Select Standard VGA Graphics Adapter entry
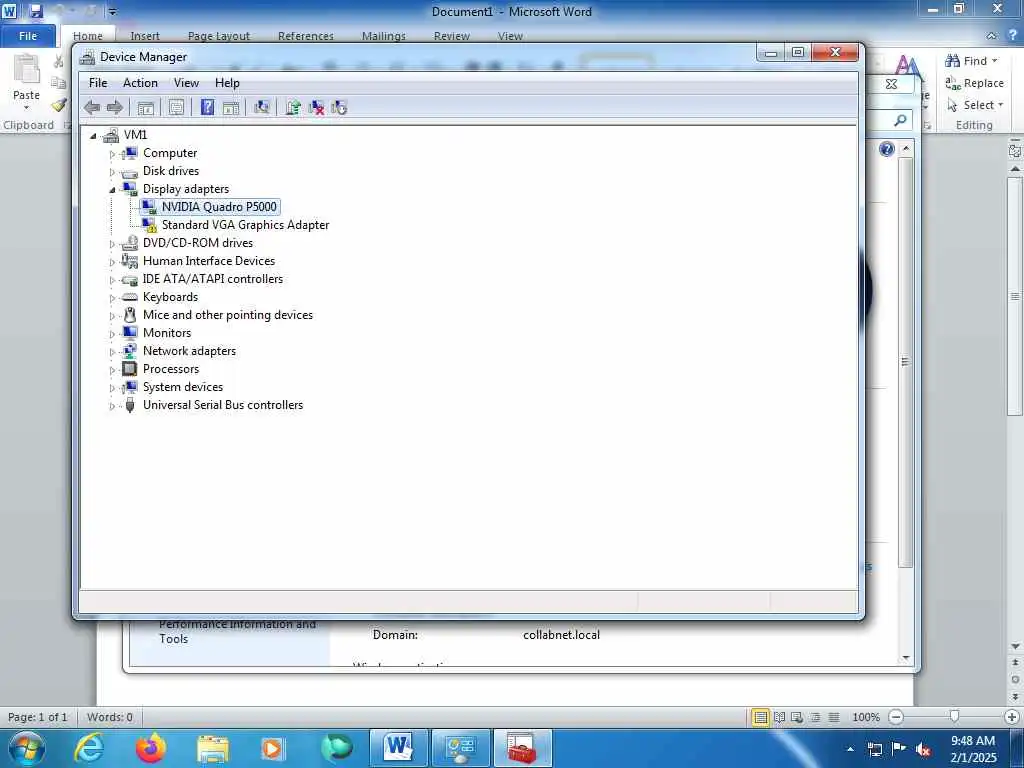 [x=246, y=225]
